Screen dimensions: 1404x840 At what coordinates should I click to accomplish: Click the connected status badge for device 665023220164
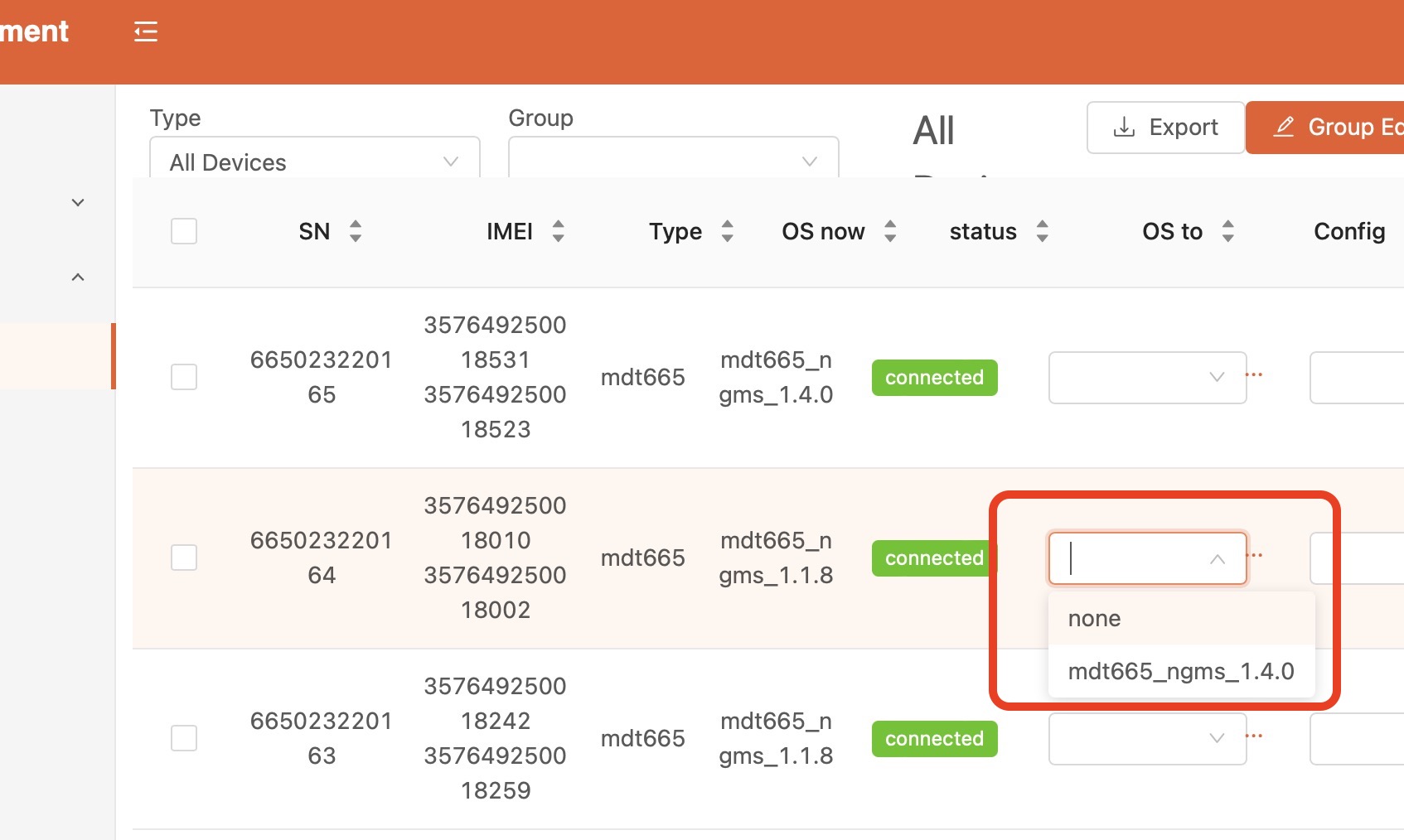coord(934,558)
